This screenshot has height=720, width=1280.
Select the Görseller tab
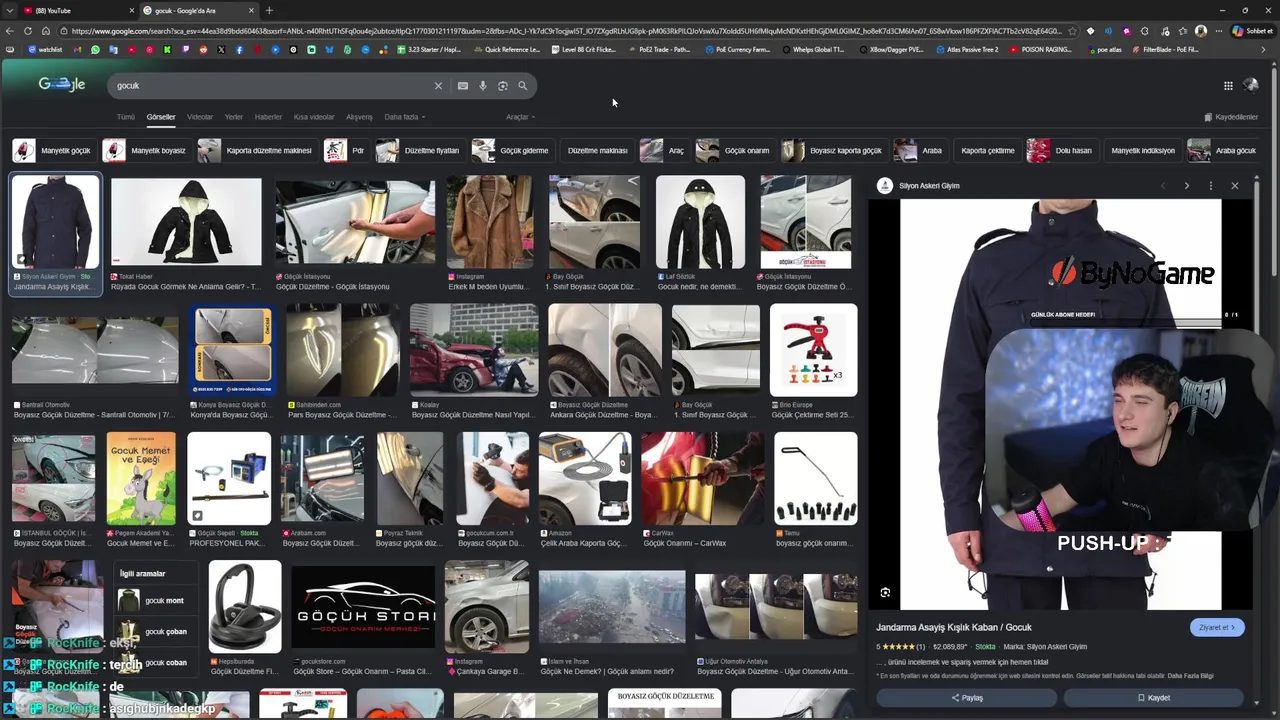(x=161, y=117)
